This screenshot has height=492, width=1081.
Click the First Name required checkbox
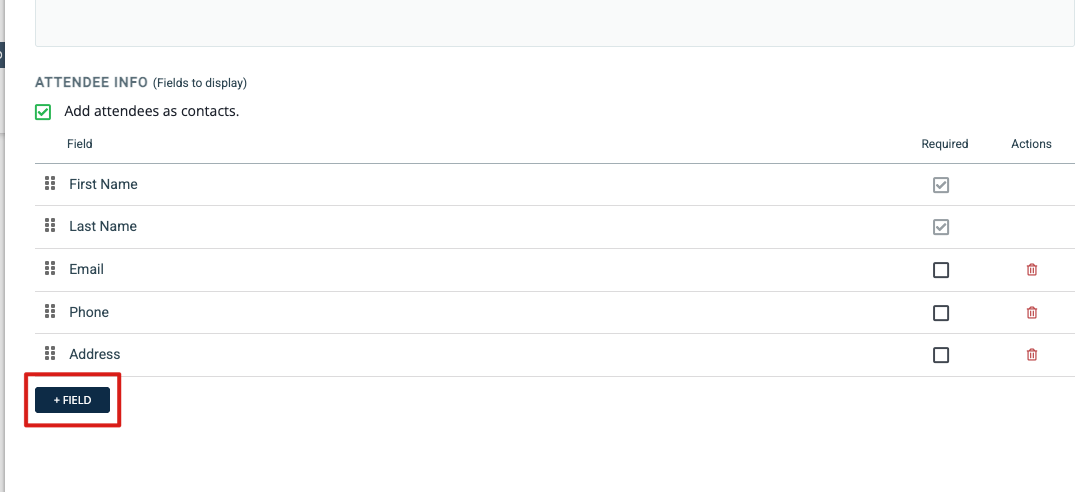[940, 185]
